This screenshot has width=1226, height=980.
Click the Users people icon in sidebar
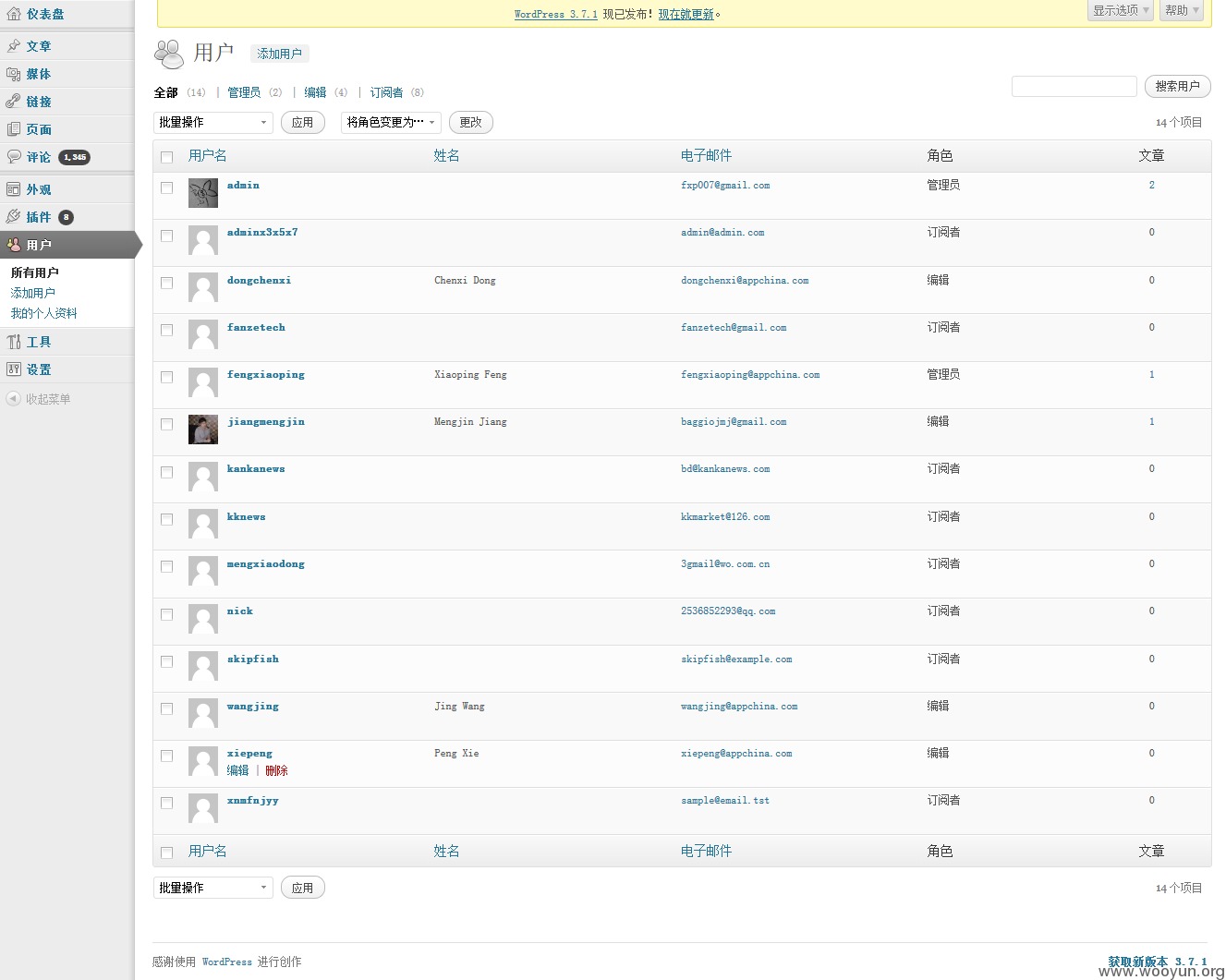tap(14, 245)
